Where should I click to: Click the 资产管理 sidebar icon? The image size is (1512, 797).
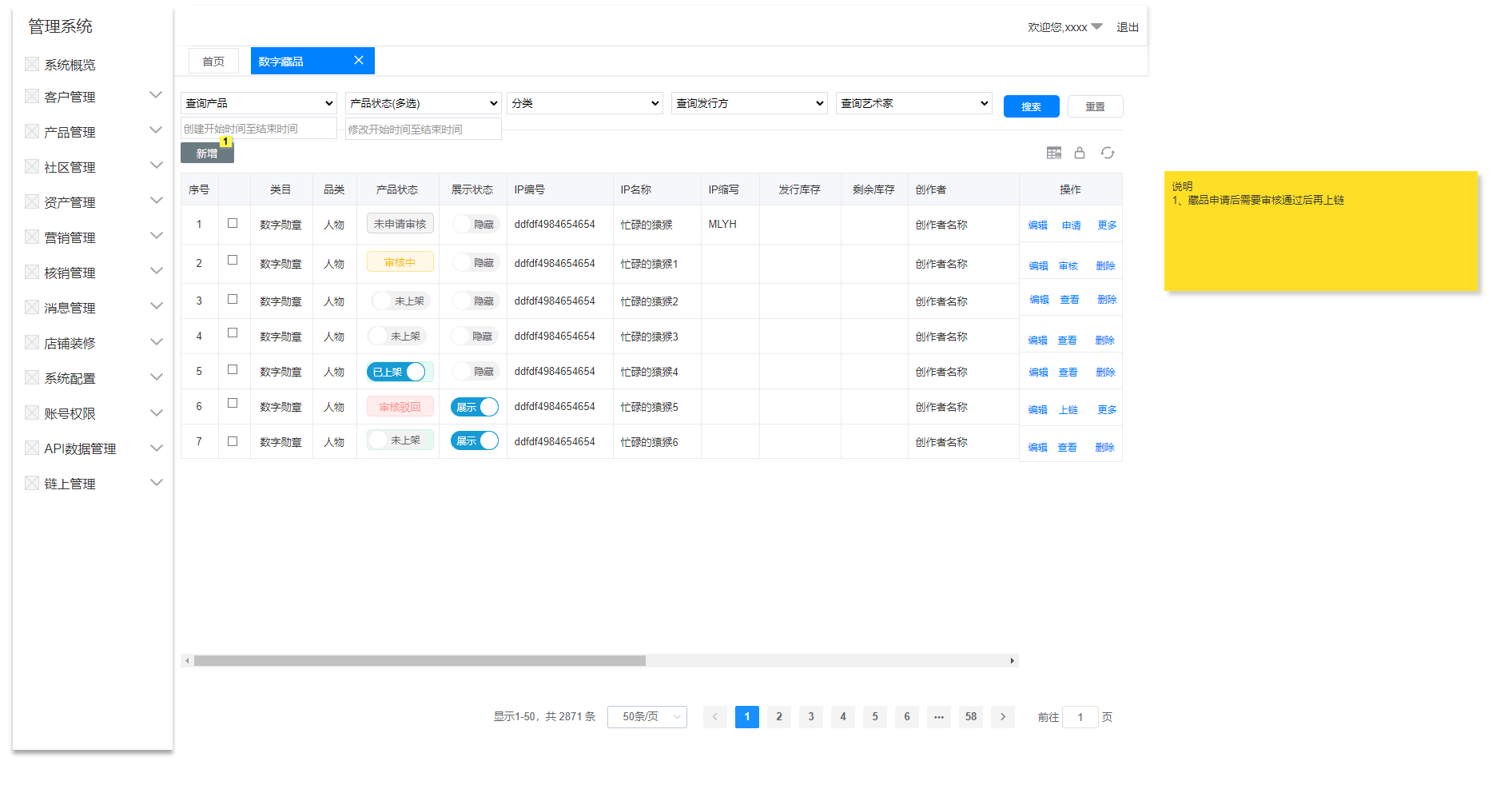(32, 201)
